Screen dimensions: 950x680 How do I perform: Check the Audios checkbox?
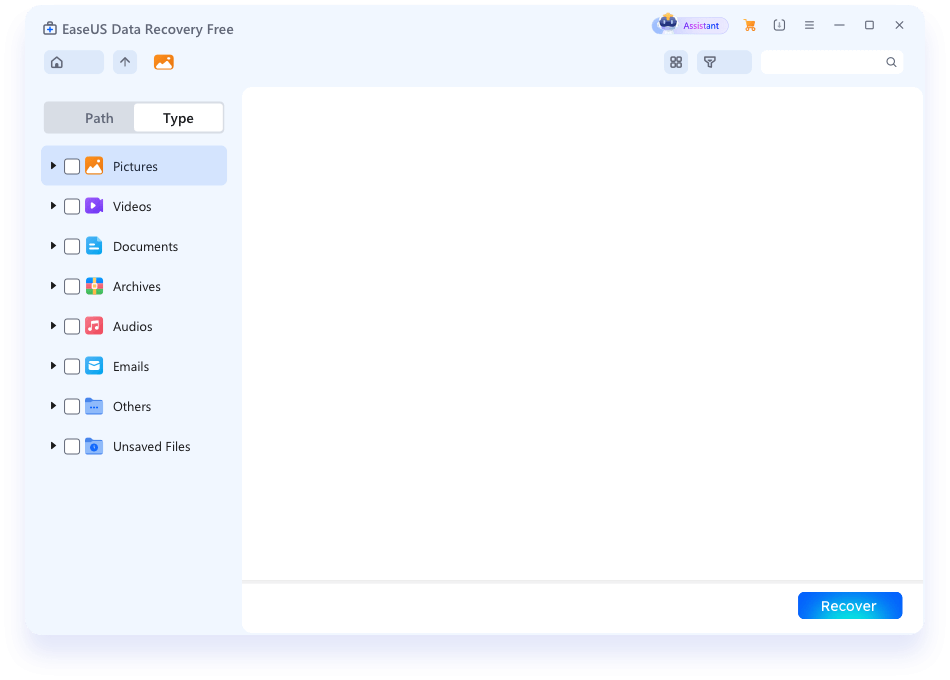72,326
